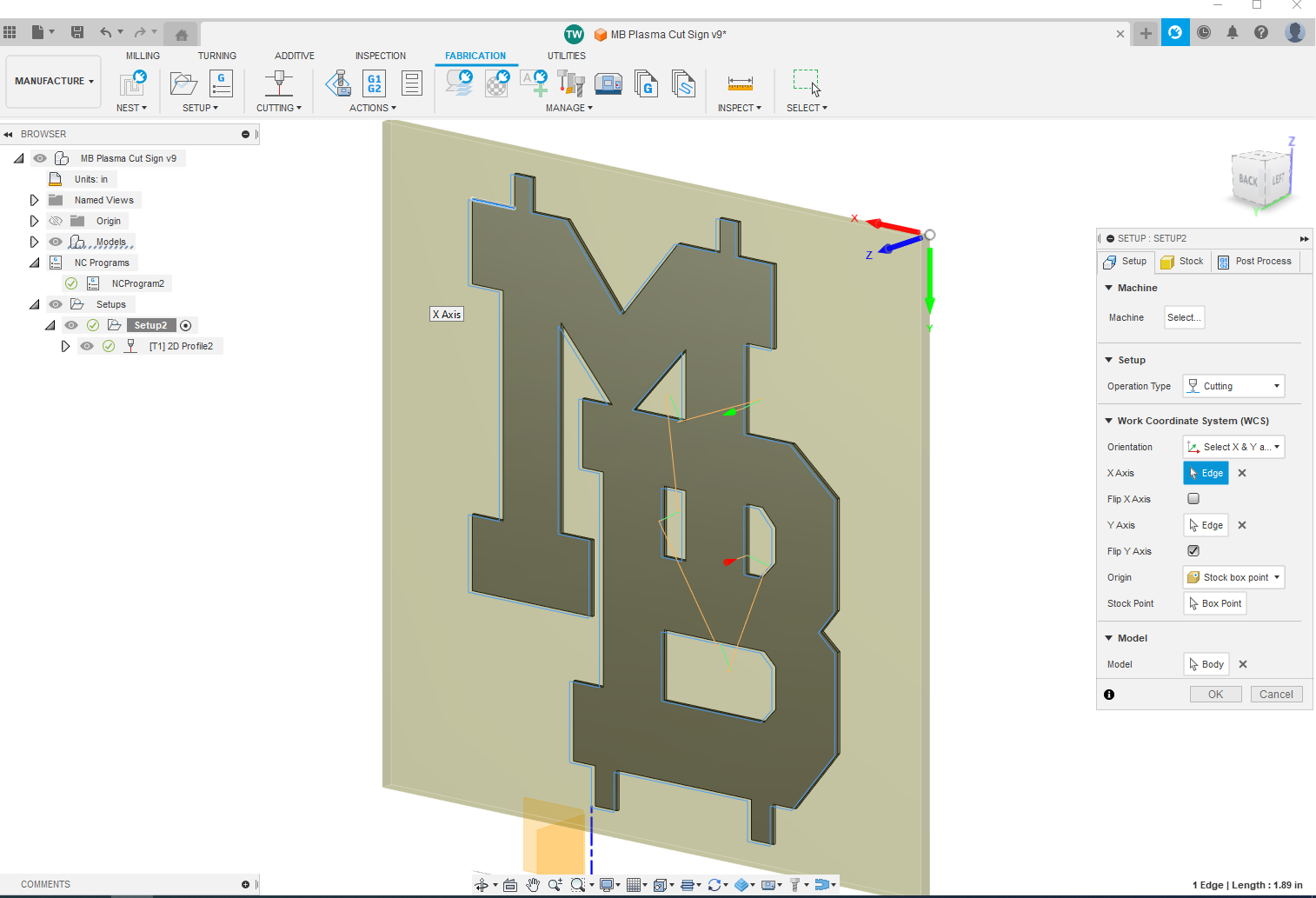
Task: Click the Measure ruler icon
Action: coord(741,83)
